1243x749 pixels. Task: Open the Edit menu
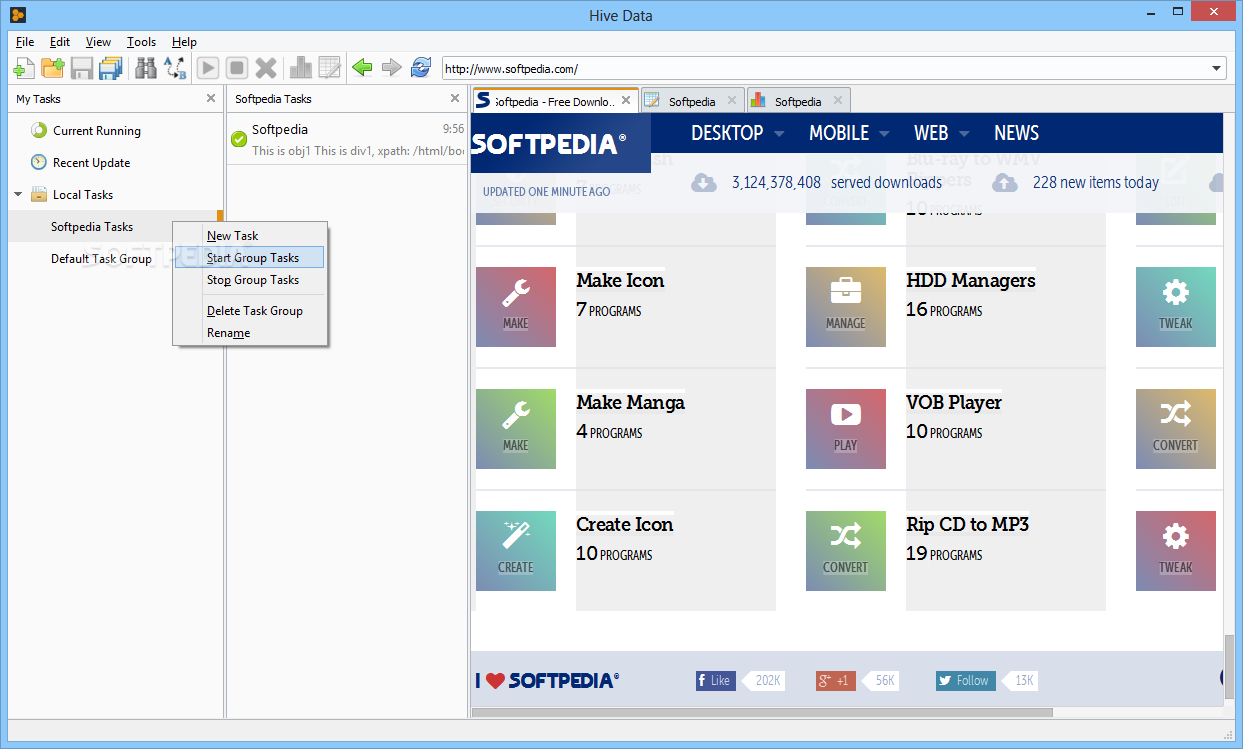click(60, 42)
